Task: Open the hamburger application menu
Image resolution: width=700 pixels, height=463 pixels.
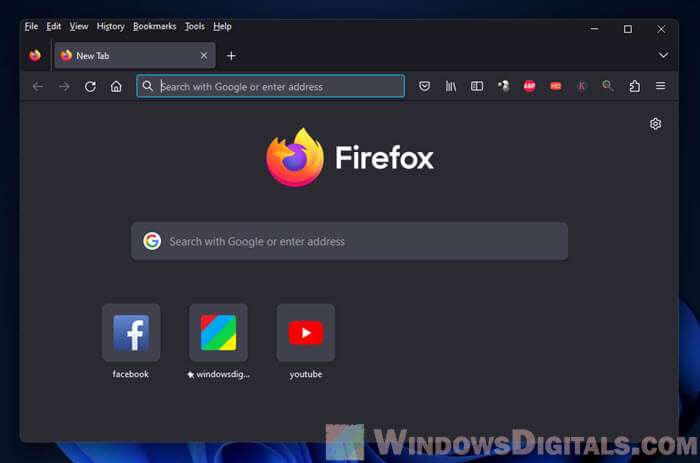Action: coord(661,86)
